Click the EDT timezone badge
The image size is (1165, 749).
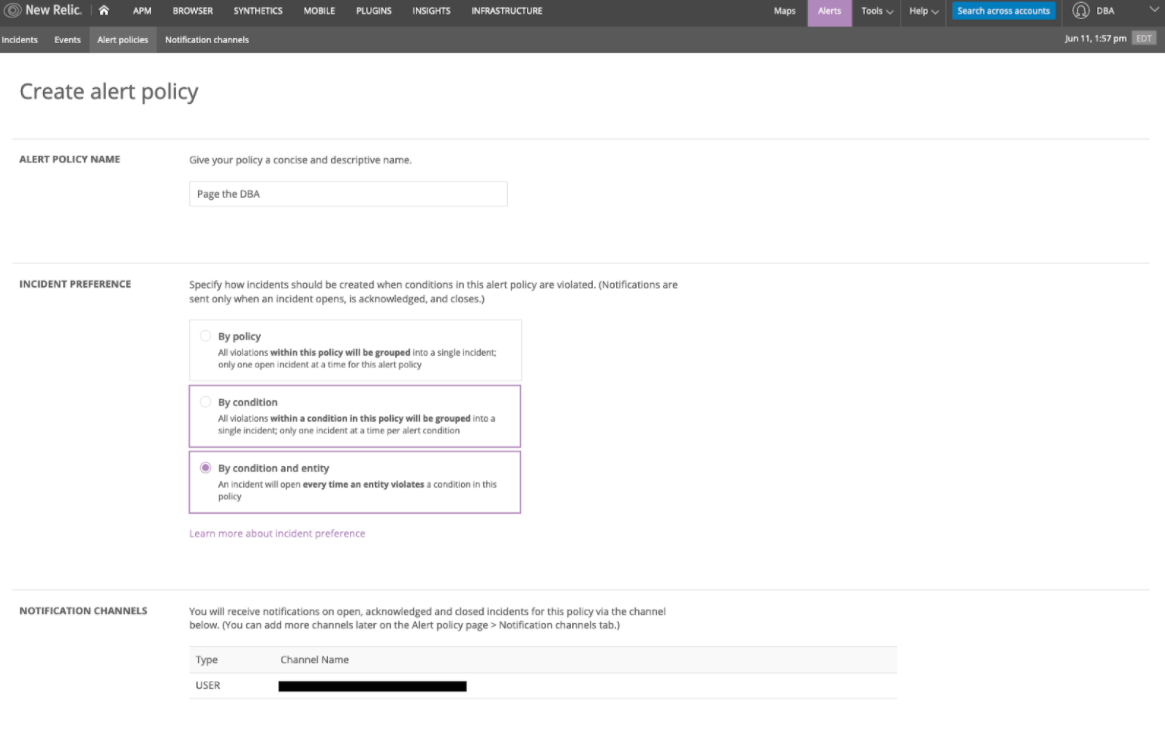click(1144, 39)
